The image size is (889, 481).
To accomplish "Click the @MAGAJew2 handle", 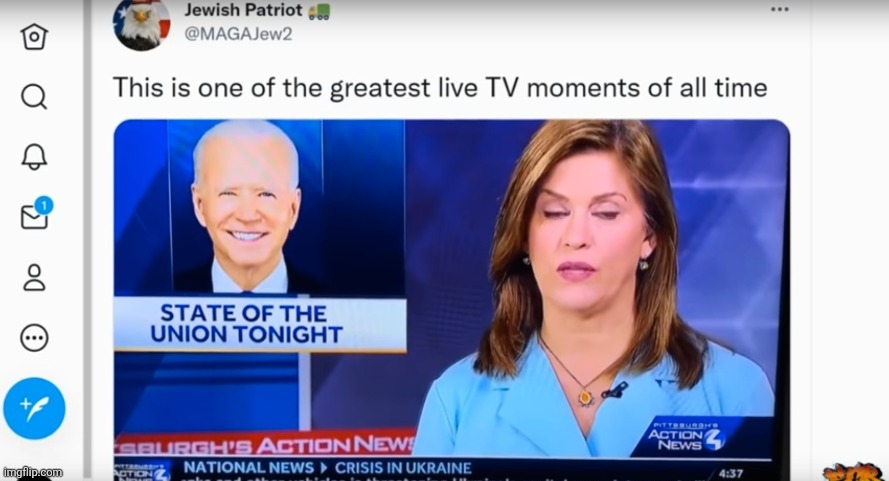I will pos(238,34).
